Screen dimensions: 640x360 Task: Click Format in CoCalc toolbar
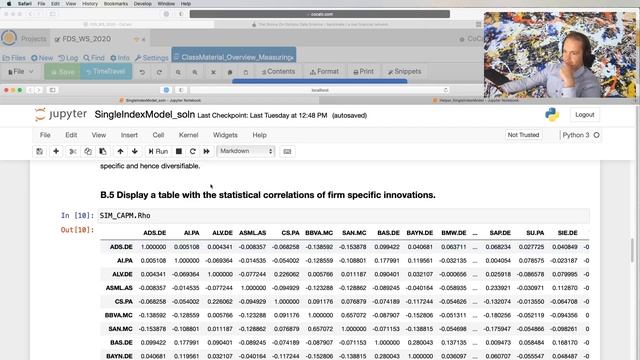pyautogui.click(x=324, y=72)
